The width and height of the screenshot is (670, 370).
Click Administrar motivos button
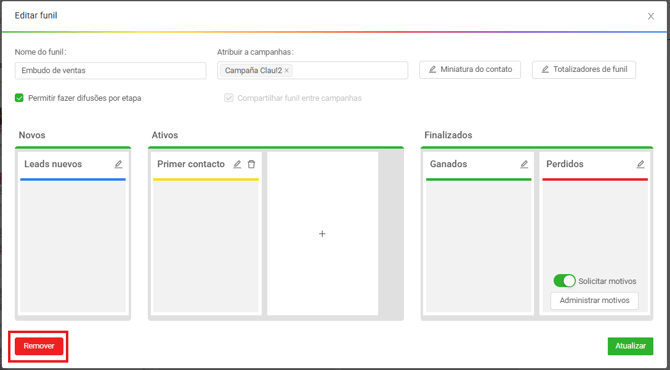click(x=594, y=300)
